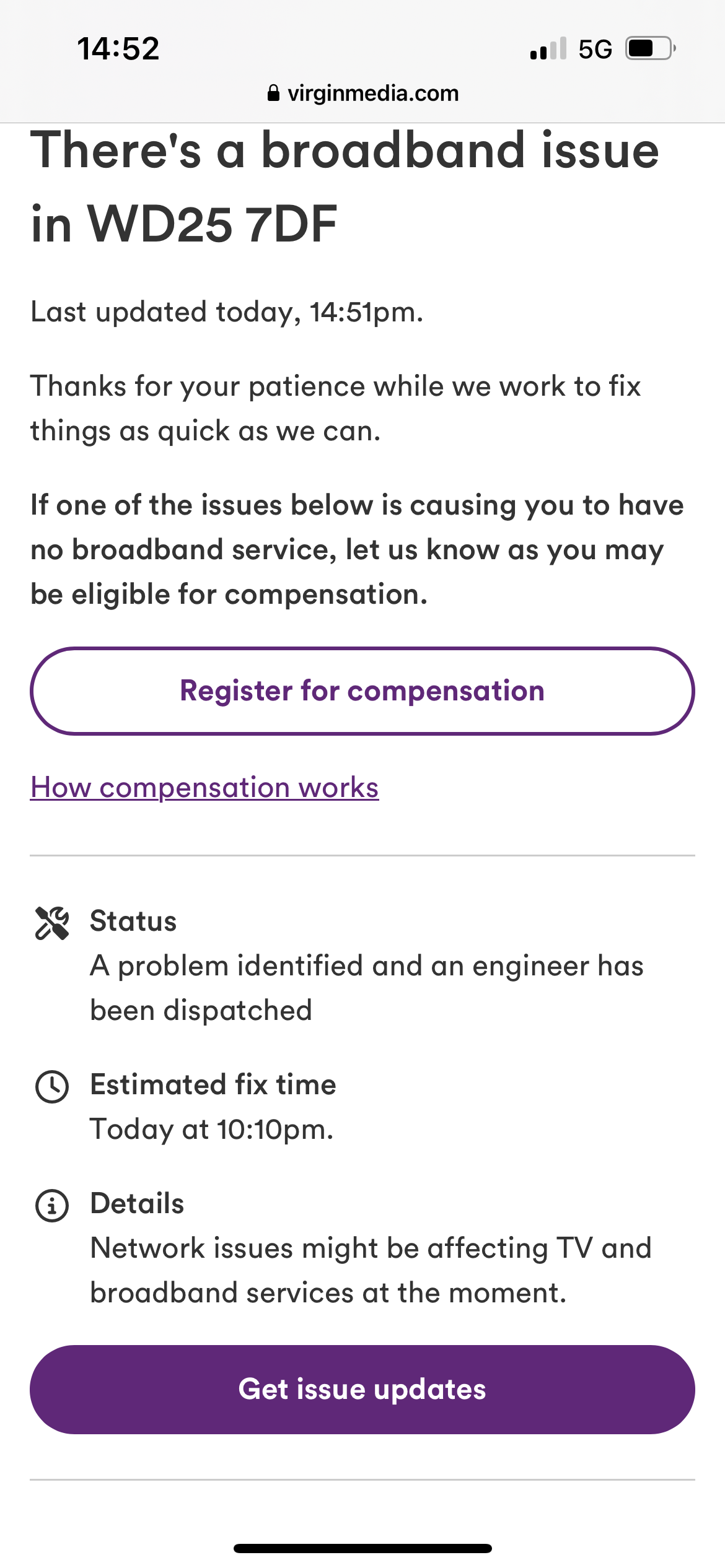Tap the home indicator bar at bottom

point(362,1548)
